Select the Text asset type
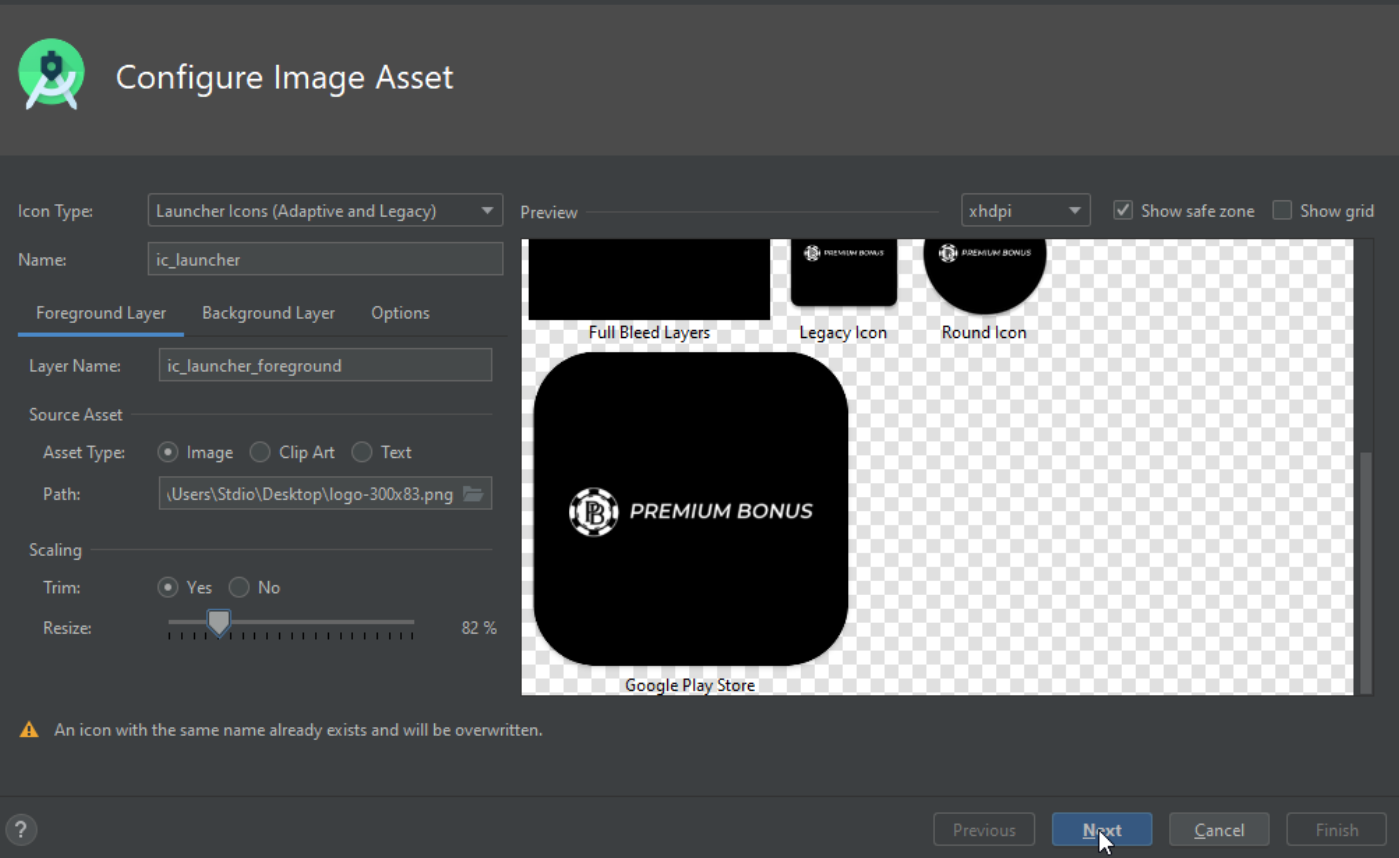Screen dimensions: 1399x858 point(362,452)
